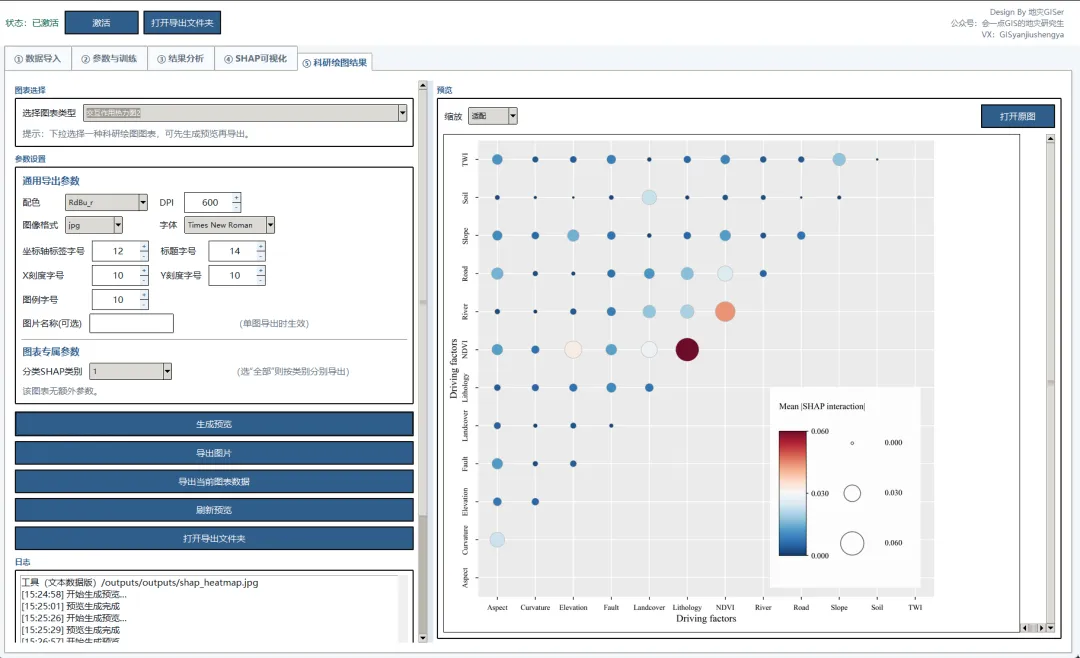Increase the 图例字号 value
1080x658 pixels.
click(x=144, y=295)
